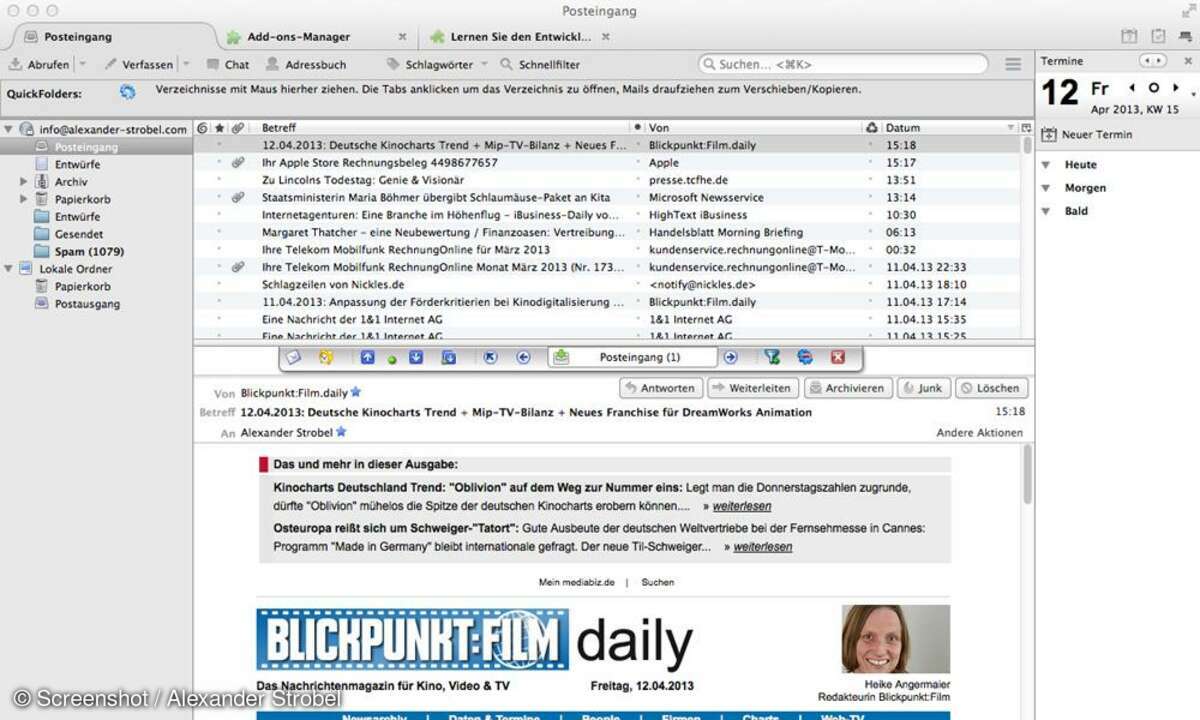Click the Löschen delete button
Screen dimensions: 1200x720
(x=991, y=388)
